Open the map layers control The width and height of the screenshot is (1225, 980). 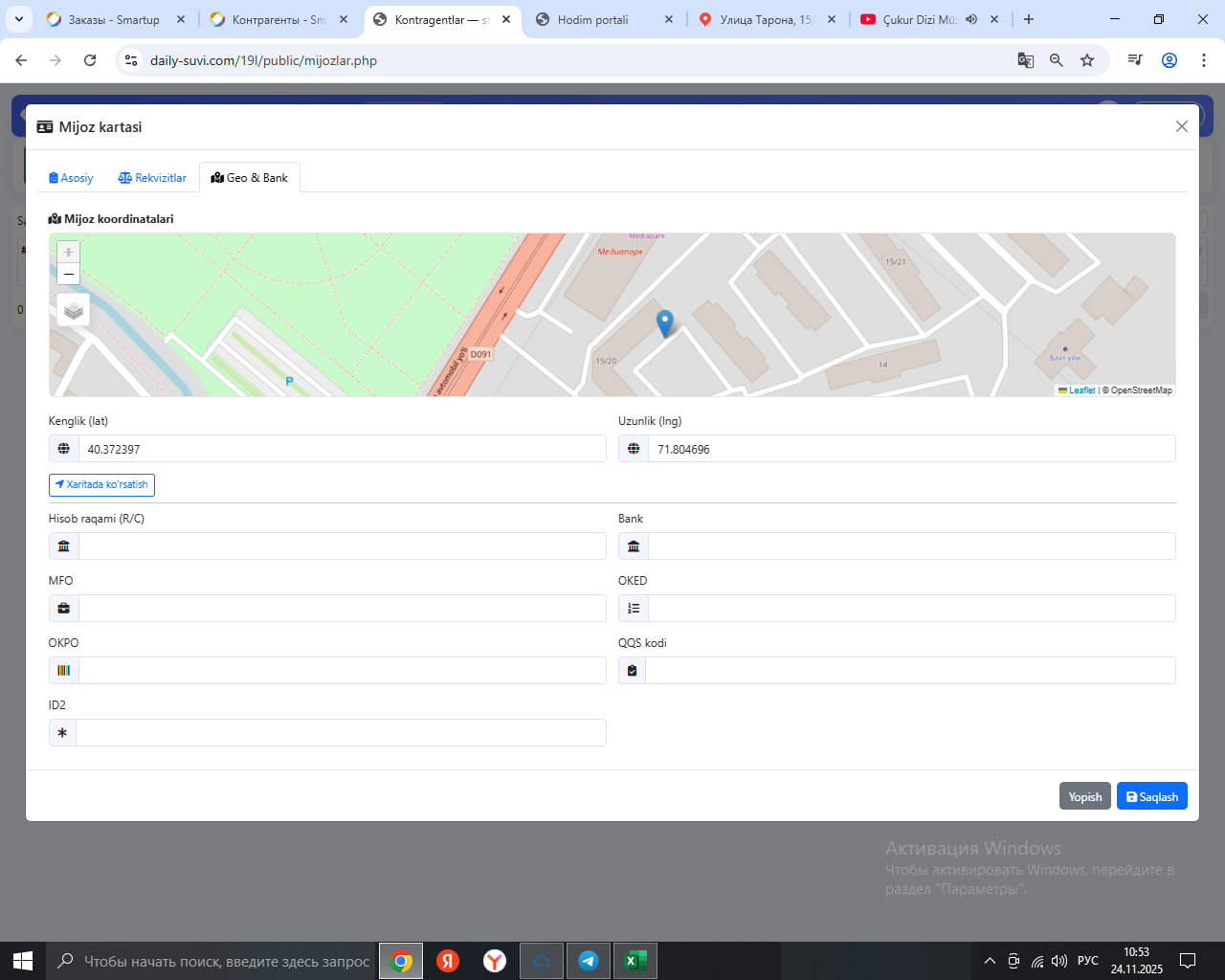pyautogui.click(x=74, y=310)
